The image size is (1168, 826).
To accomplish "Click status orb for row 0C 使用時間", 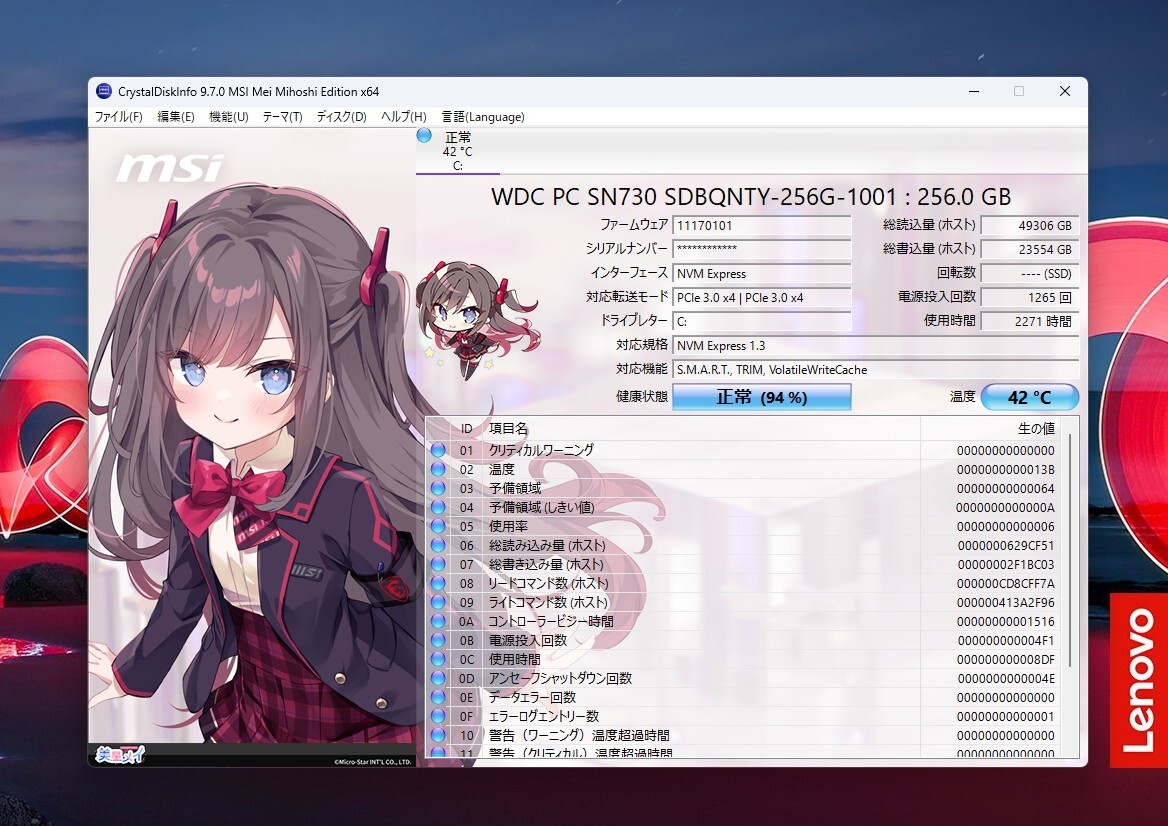I will [438, 659].
